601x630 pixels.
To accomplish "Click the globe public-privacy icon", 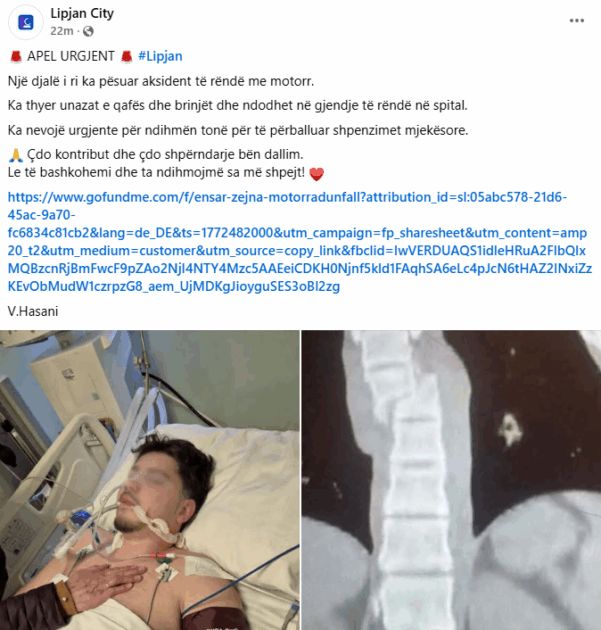I will pos(88,31).
